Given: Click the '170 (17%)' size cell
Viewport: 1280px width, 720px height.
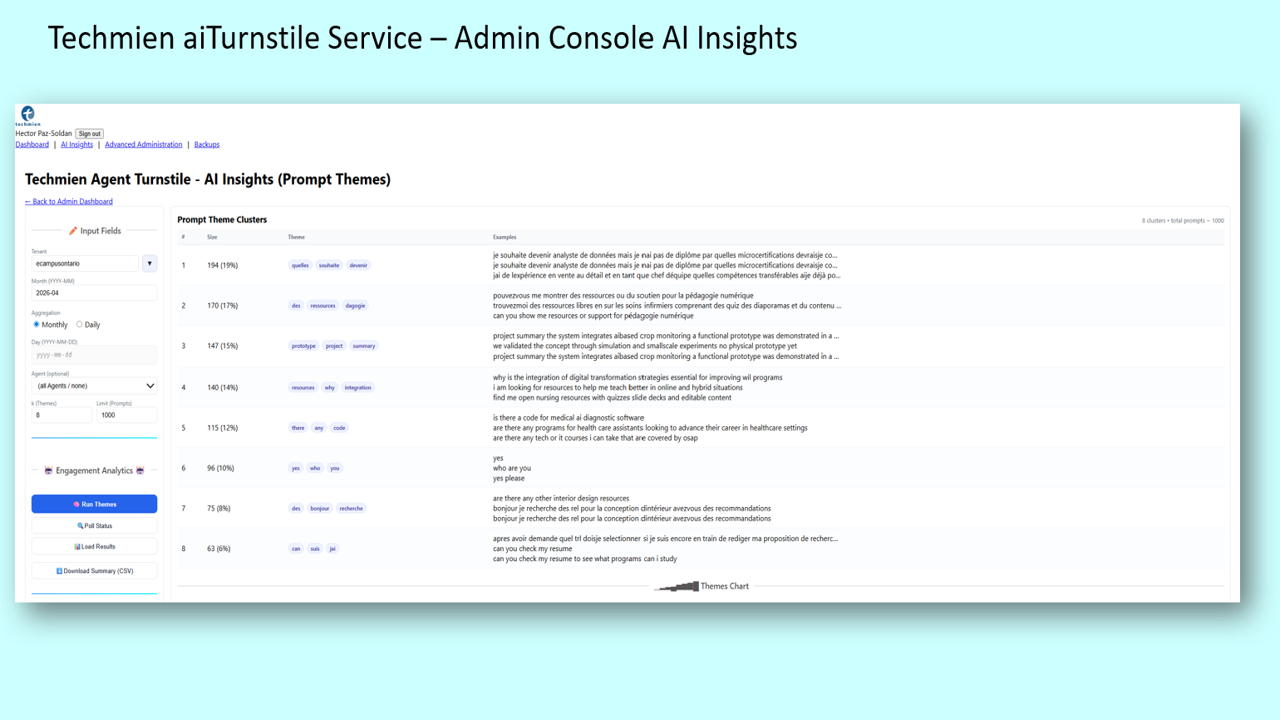Looking at the screenshot, I should [x=223, y=306].
